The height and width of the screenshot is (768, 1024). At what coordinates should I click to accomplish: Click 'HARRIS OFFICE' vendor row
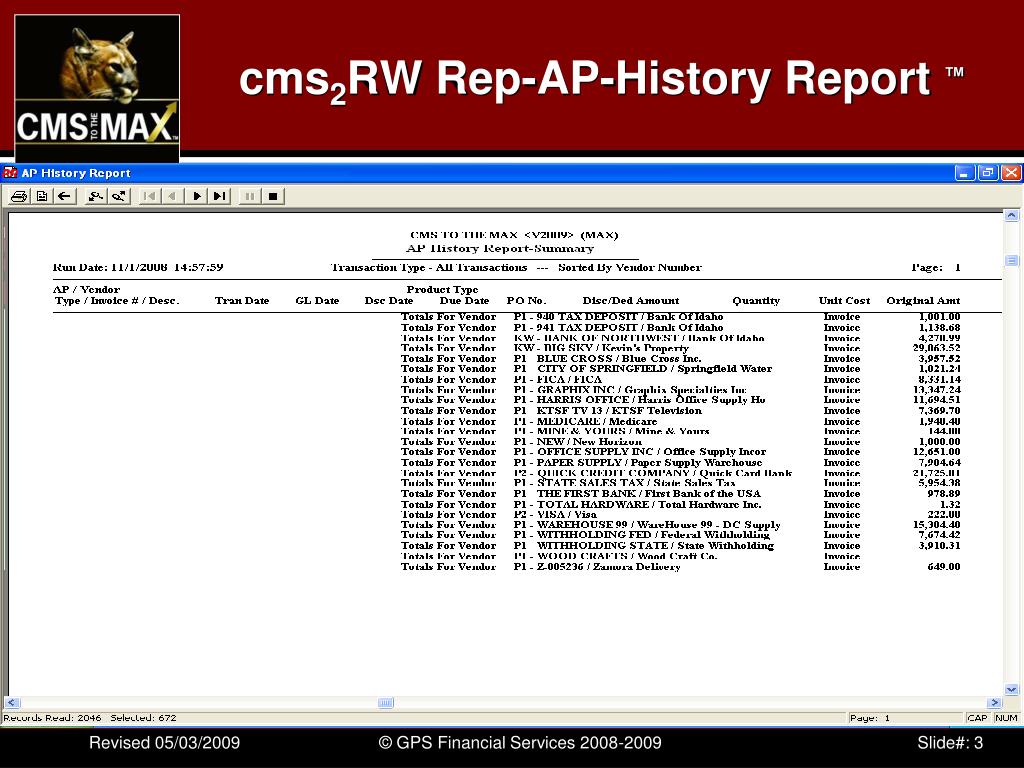680,400
